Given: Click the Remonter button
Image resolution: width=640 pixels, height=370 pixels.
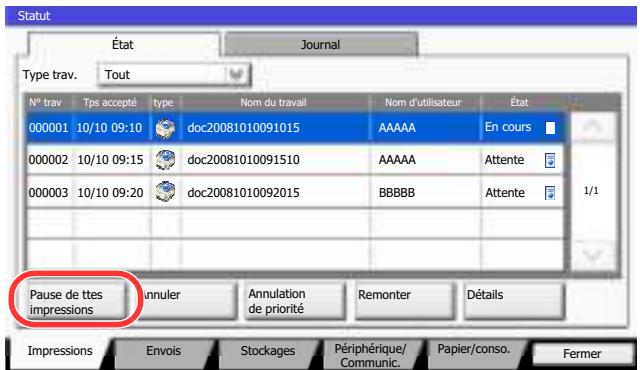Looking at the screenshot, I should tap(404, 301).
